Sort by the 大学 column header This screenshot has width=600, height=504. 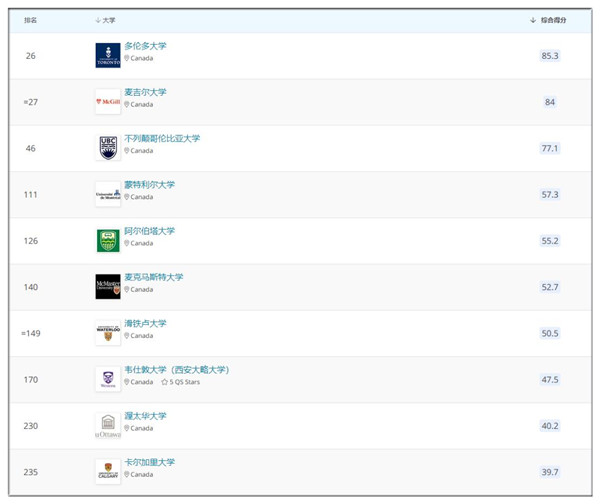pyautogui.click(x=105, y=20)
